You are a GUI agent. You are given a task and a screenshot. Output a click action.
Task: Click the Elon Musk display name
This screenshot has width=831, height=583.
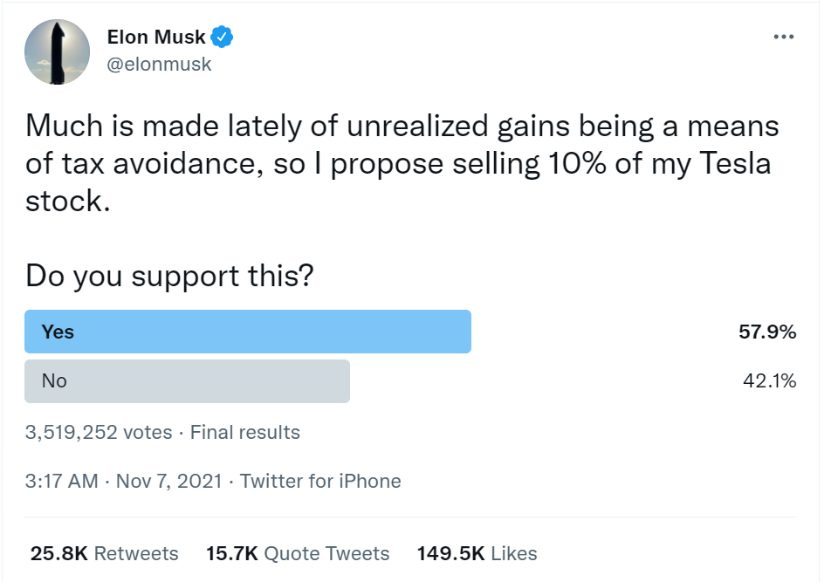156,38
